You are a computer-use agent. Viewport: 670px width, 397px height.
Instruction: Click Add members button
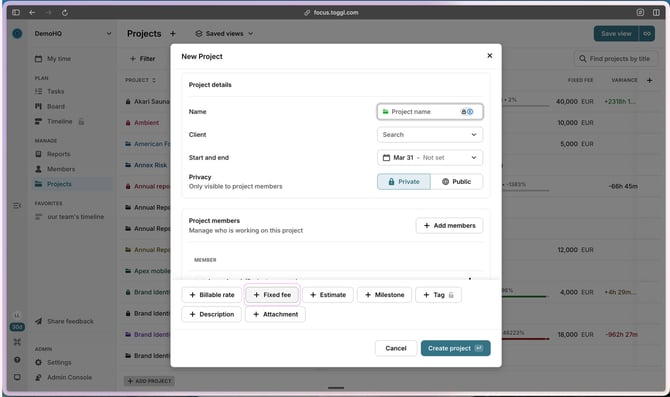click(x=450, y=226)
